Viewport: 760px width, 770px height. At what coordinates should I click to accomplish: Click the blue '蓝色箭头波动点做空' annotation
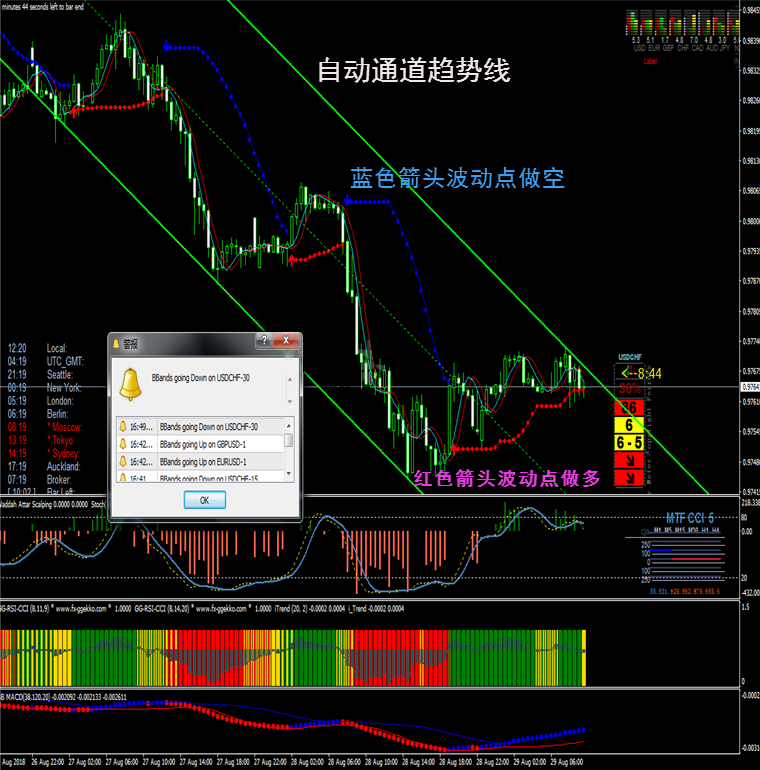coord(458,178)
